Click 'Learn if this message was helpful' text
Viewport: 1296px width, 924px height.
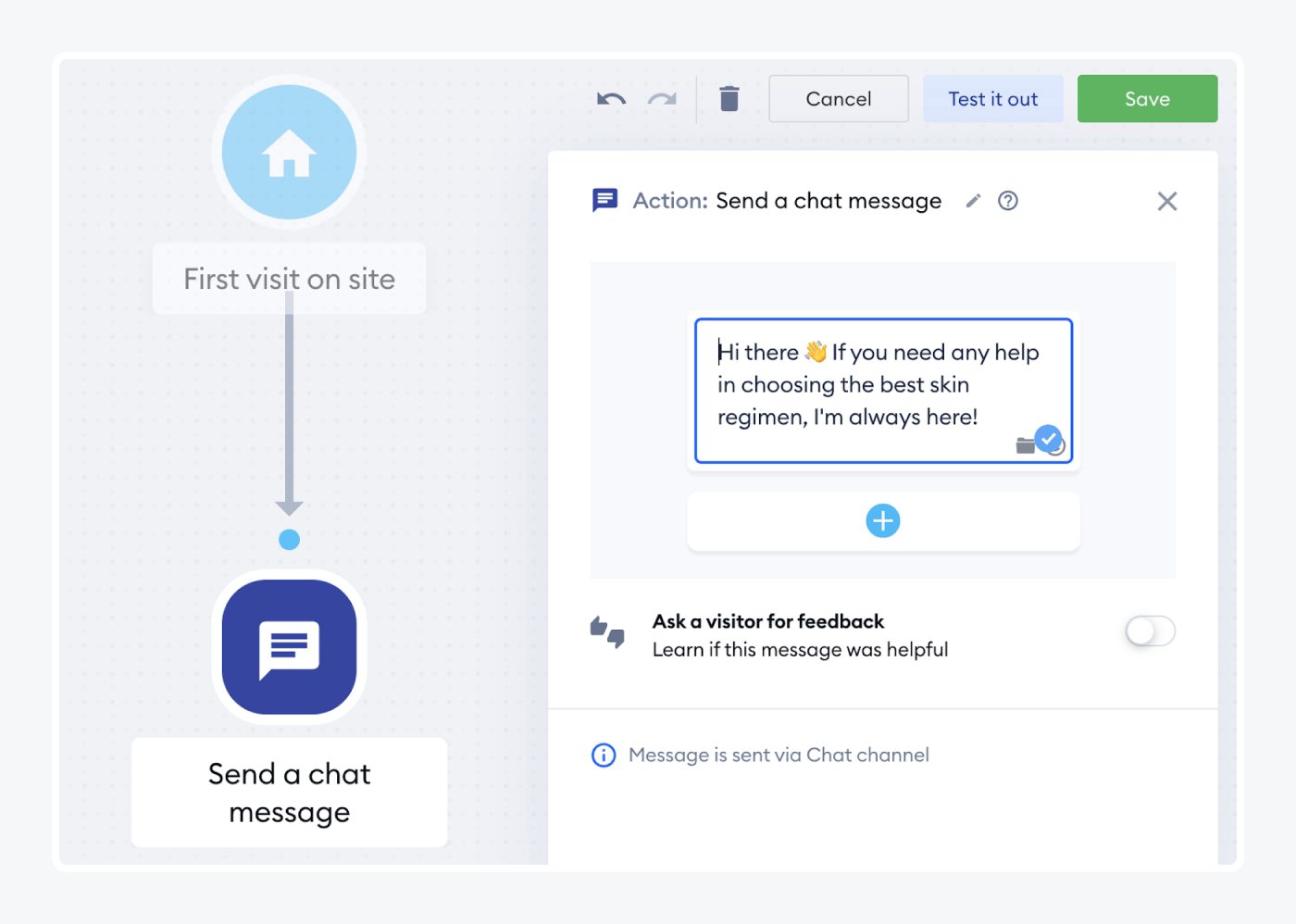(801, 650)
